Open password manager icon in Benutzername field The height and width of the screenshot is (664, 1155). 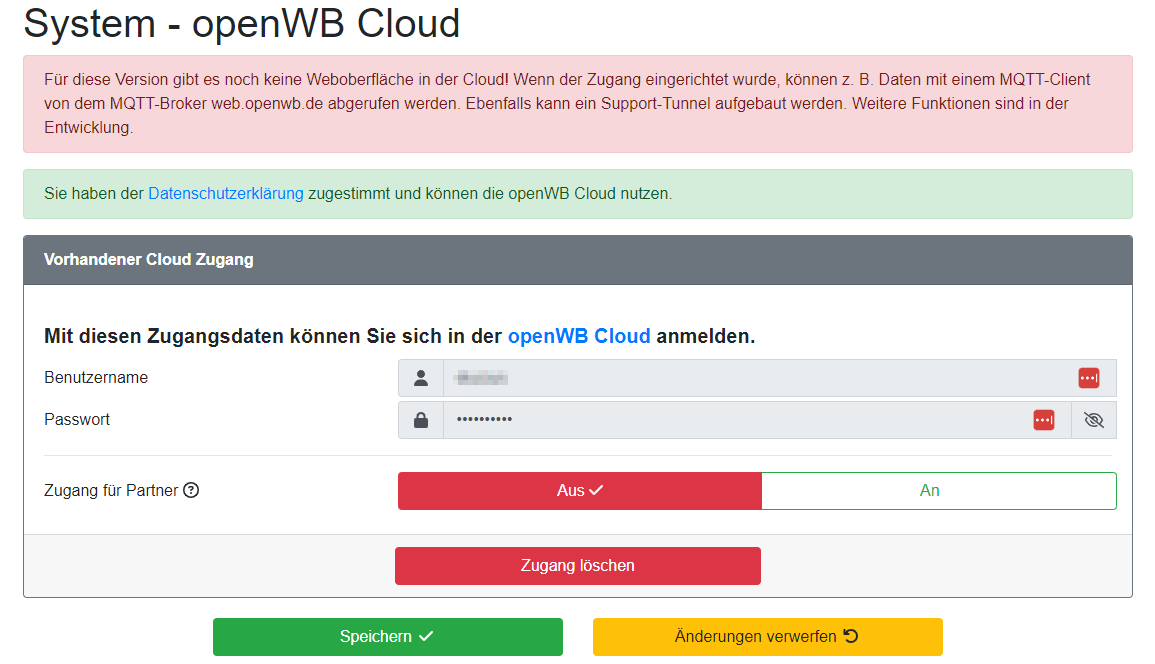tap(1089, 378)
